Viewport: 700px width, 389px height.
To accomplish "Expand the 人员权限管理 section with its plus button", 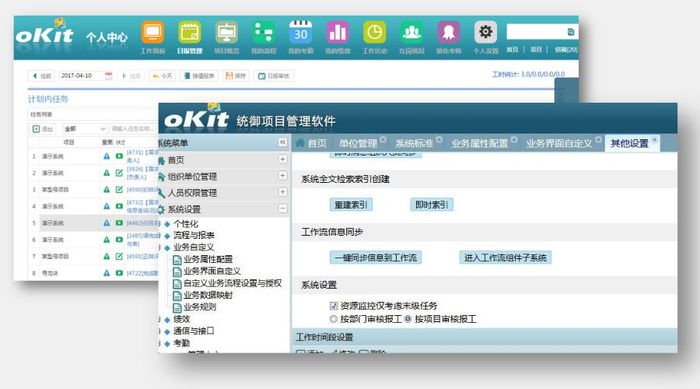I will tap(283, 192).
